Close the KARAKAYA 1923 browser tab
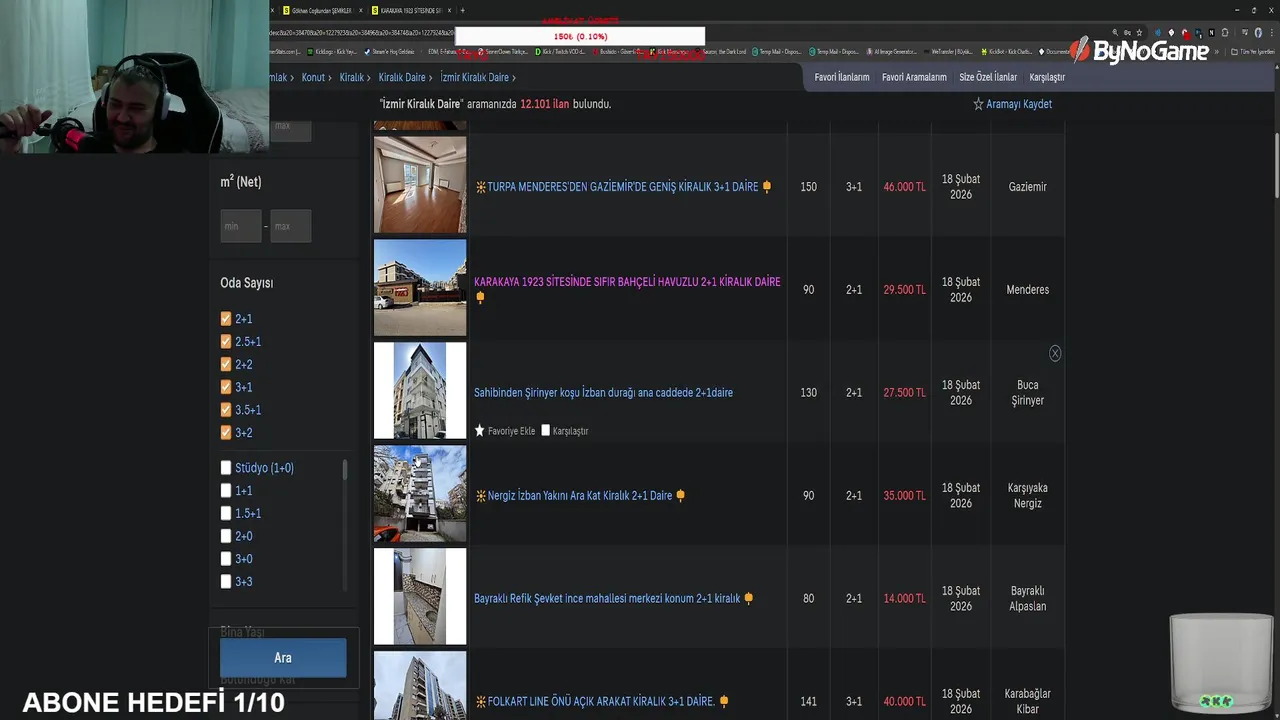Viewport: 1280px width, 720px height. 449,10
